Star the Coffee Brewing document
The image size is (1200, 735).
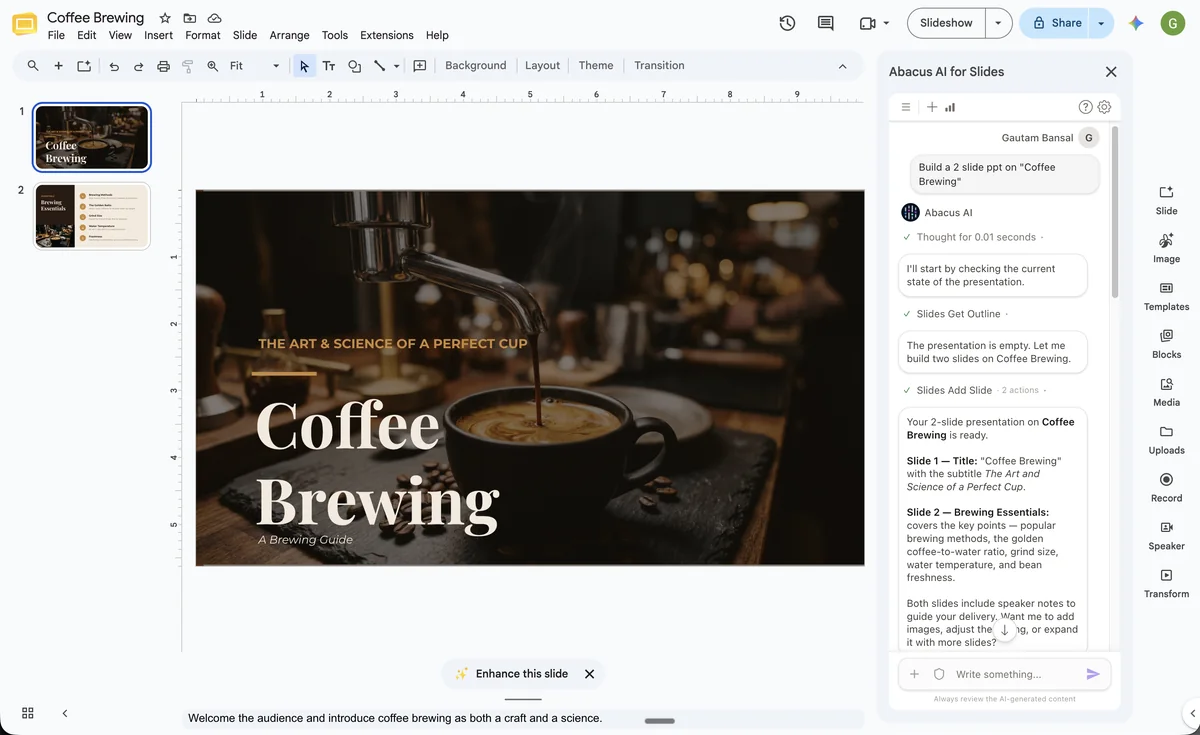[x=165, y=19]
